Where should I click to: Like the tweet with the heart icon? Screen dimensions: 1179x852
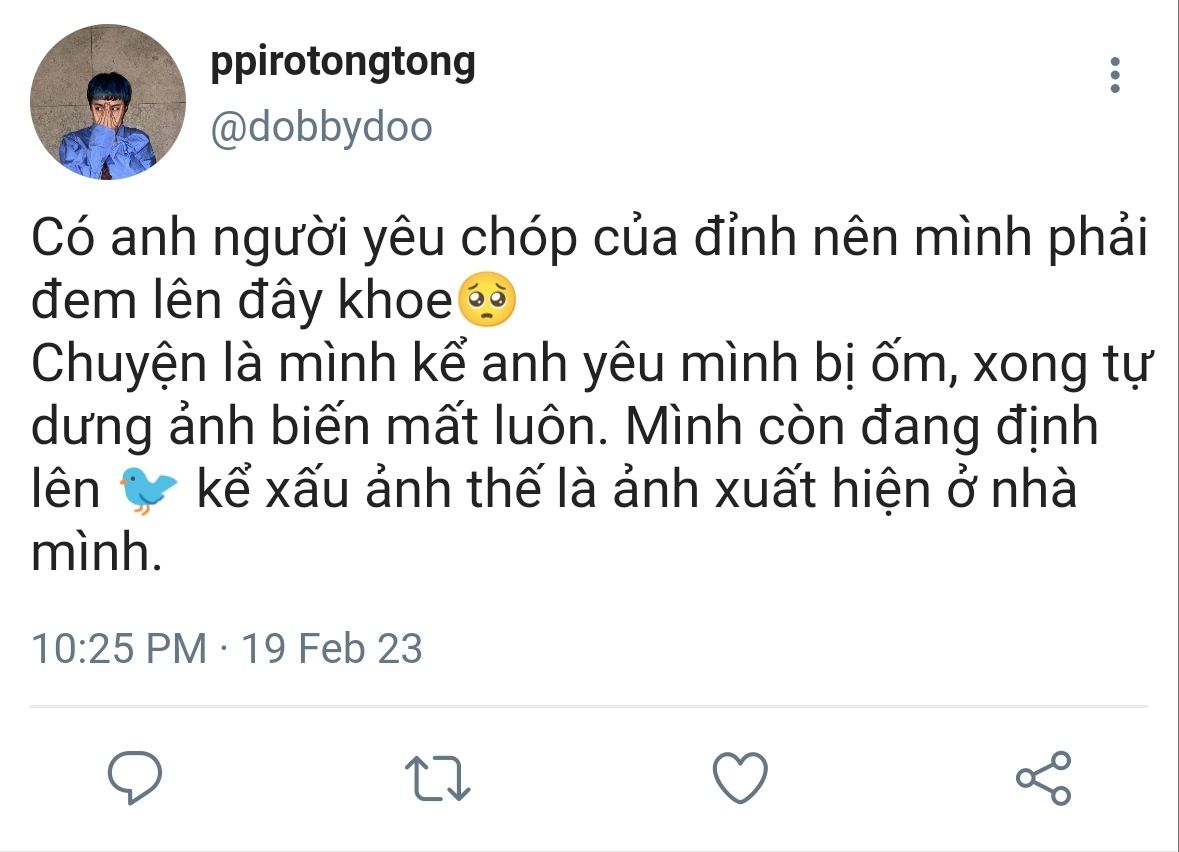tap(740, 777)
